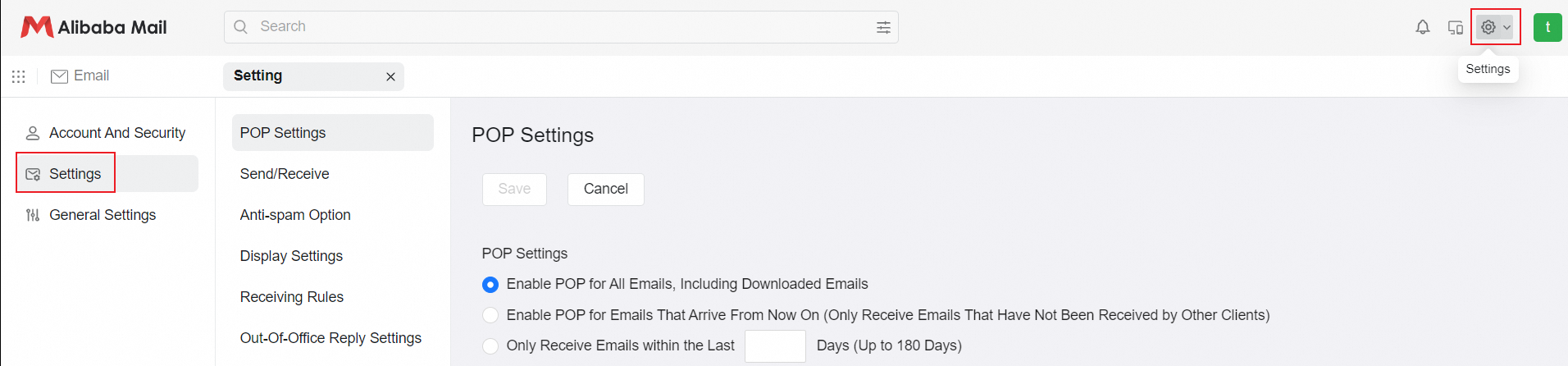Open General Settings section
The image size is (1568, 366).
pos(102,215)
